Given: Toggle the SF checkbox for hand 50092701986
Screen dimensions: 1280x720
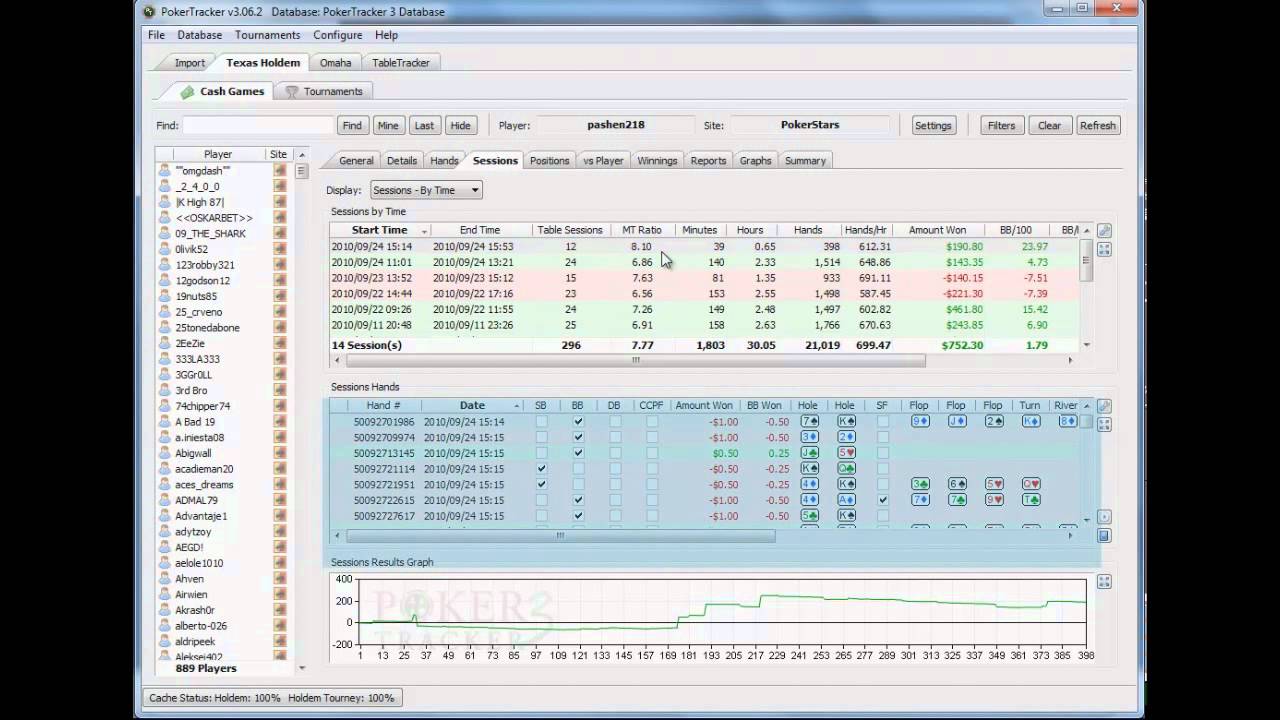Looking at the screenshot, I should coord(883,422).
